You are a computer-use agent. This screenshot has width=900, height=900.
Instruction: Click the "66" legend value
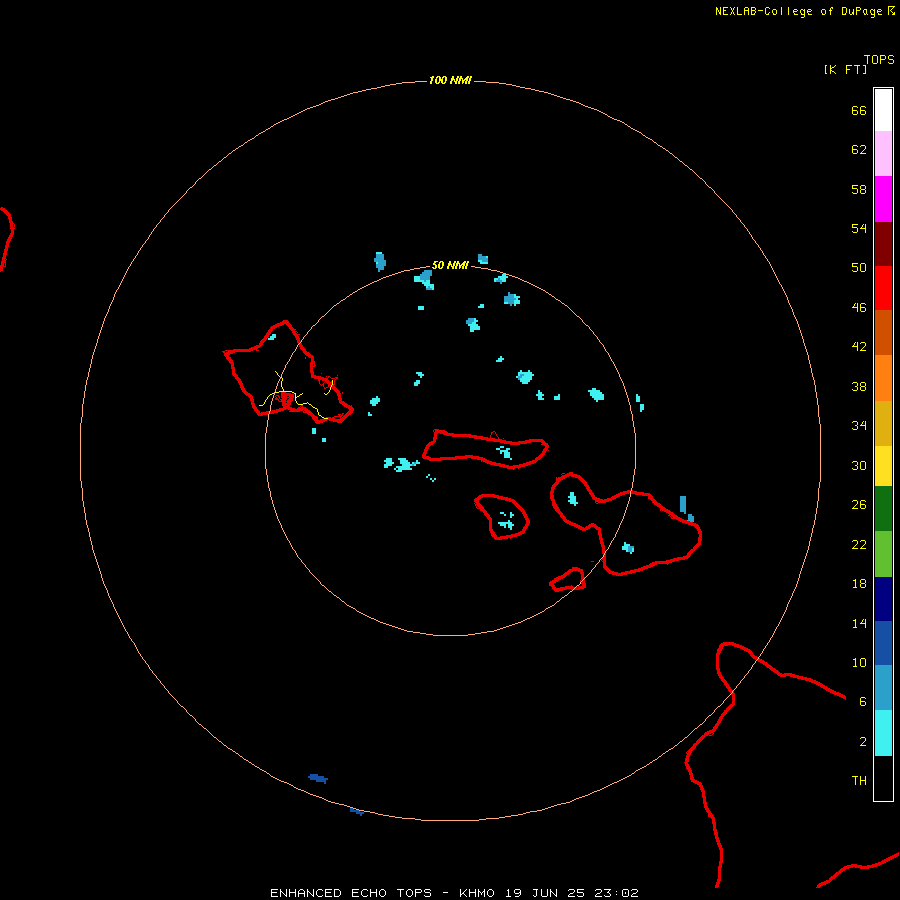(859, 111)
